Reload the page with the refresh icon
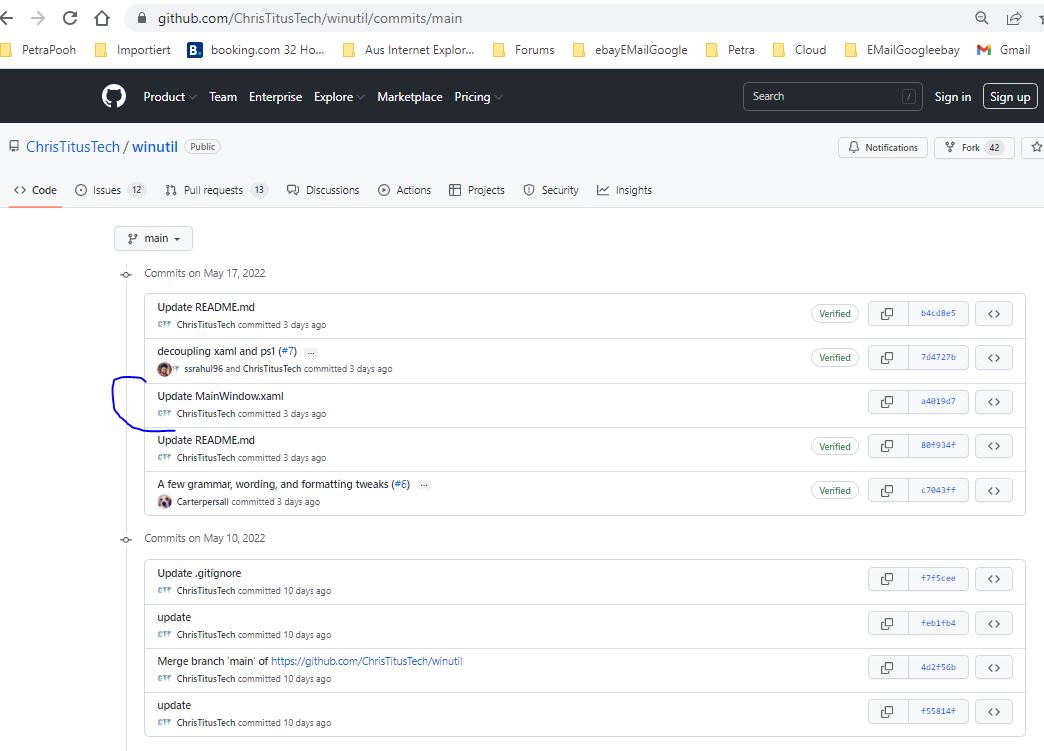Viewport: 1044px width, 751px height. click(x=70, y=18)
